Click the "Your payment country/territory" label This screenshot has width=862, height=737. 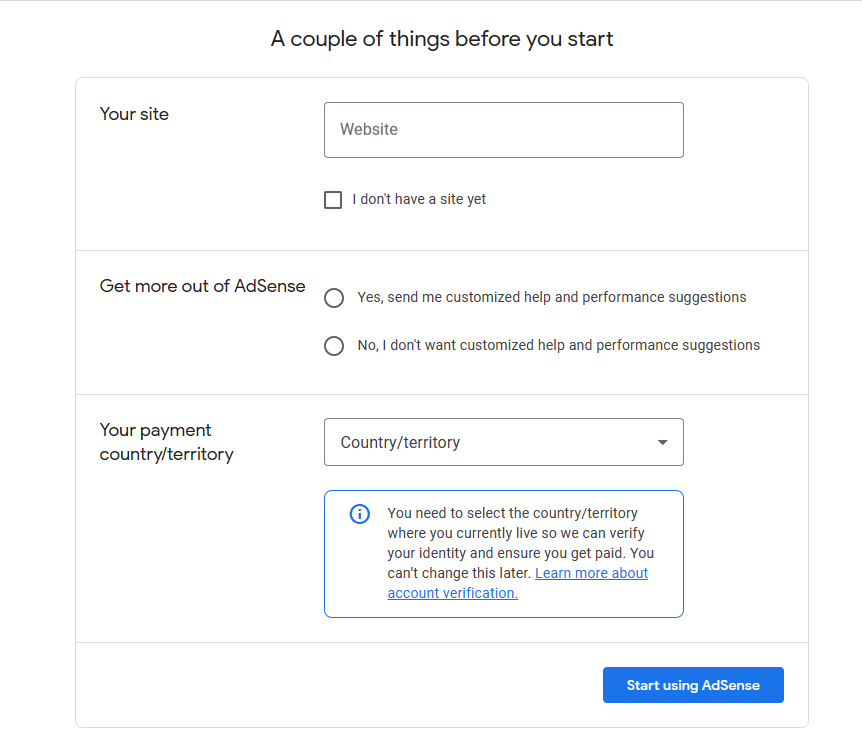click(x=166, y=442)
